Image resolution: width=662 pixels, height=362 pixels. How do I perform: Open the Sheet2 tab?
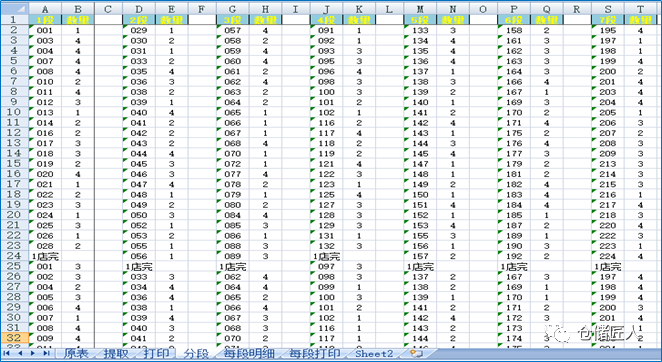click(374, 354)
